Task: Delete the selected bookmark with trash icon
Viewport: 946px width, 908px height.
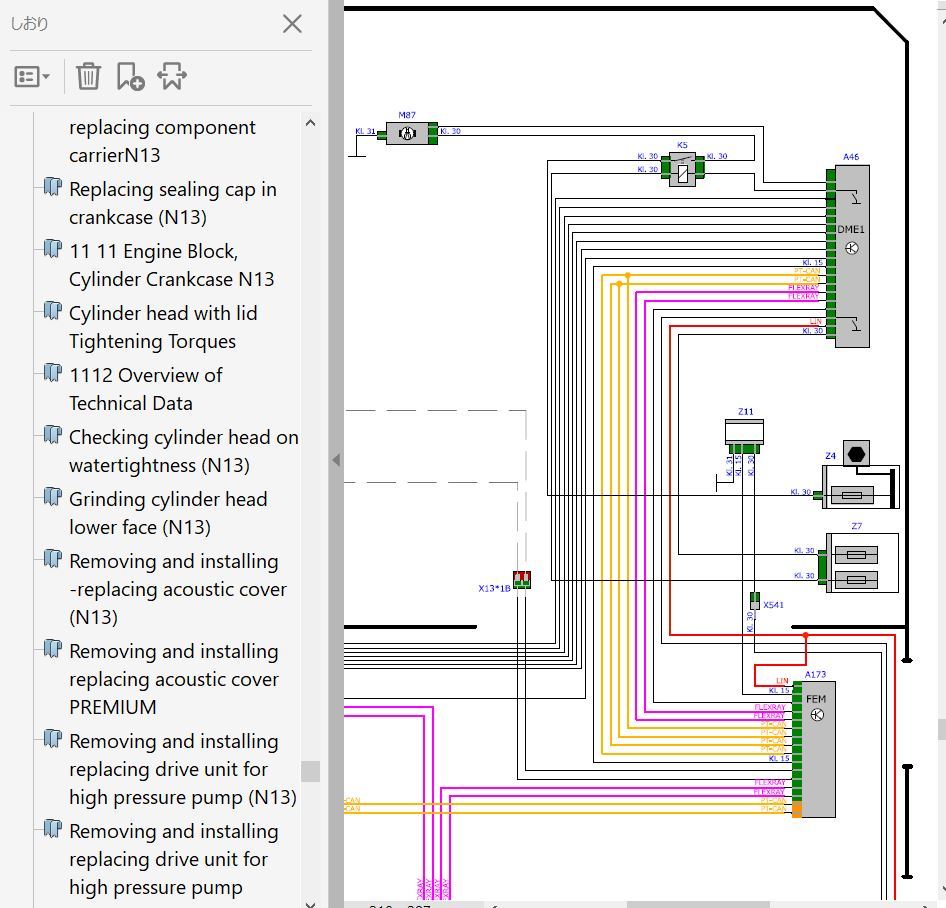Action: pos(88,77)
